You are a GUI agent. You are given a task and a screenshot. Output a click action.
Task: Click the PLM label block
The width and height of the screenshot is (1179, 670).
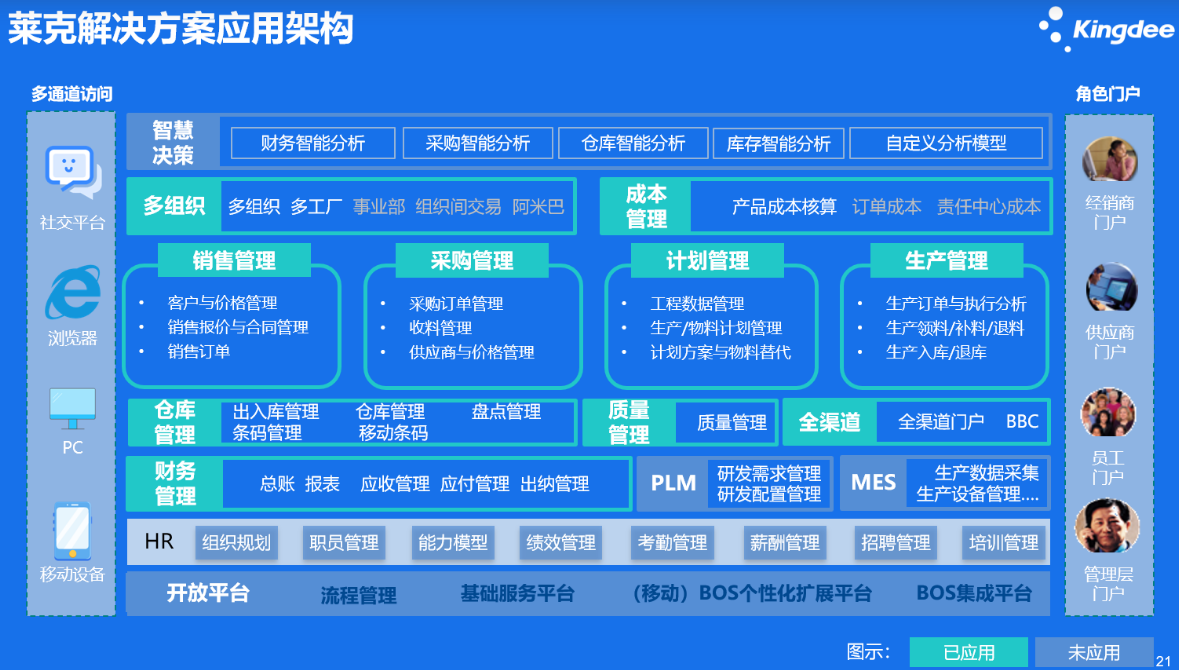[x=673, y=483]
